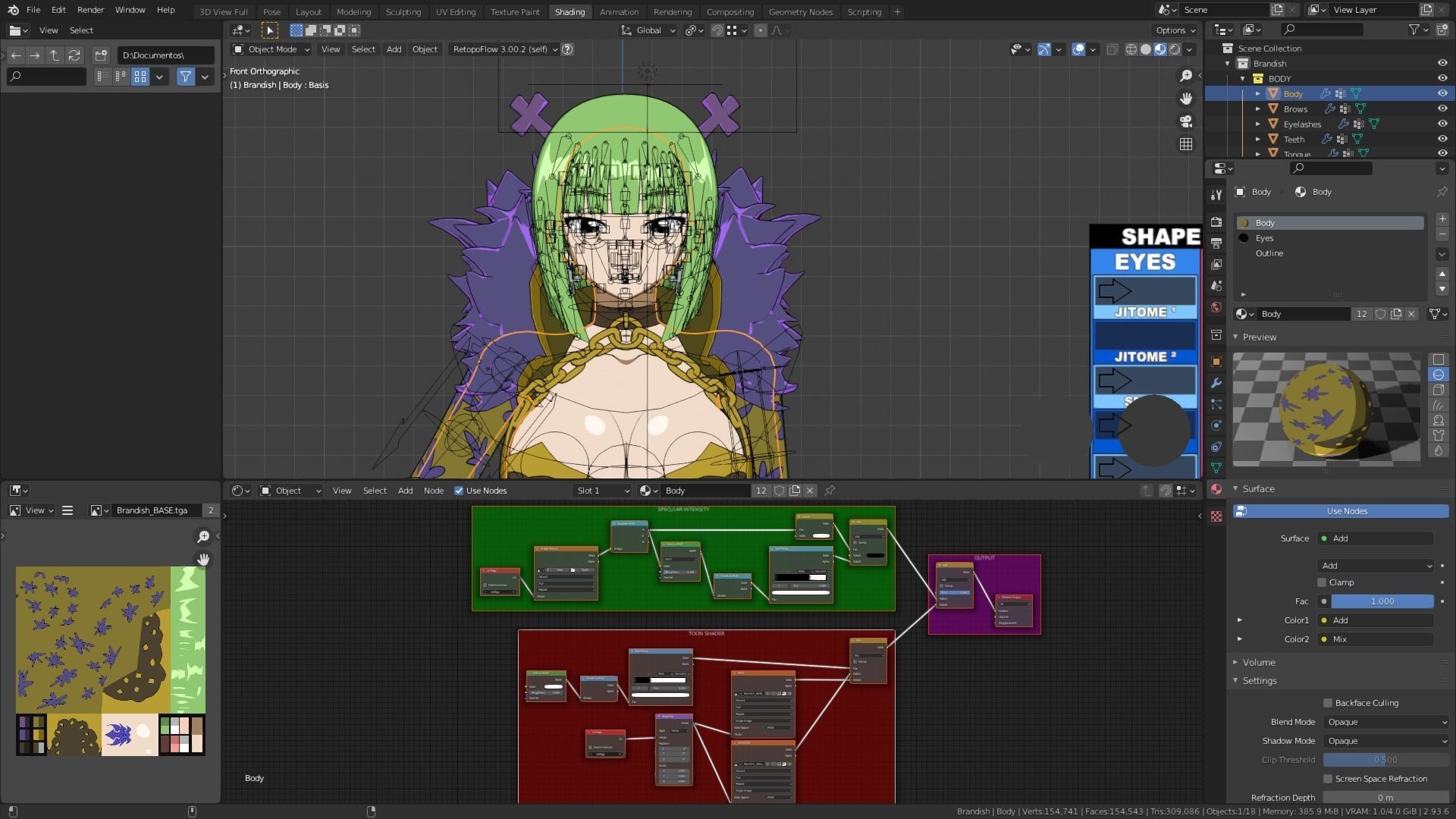Image resolution: width=1456 pixels, height=819 pixels.
Task: Toggle camera view icon in viewport
Action: pyautogui.click(x=1186, y=121)
